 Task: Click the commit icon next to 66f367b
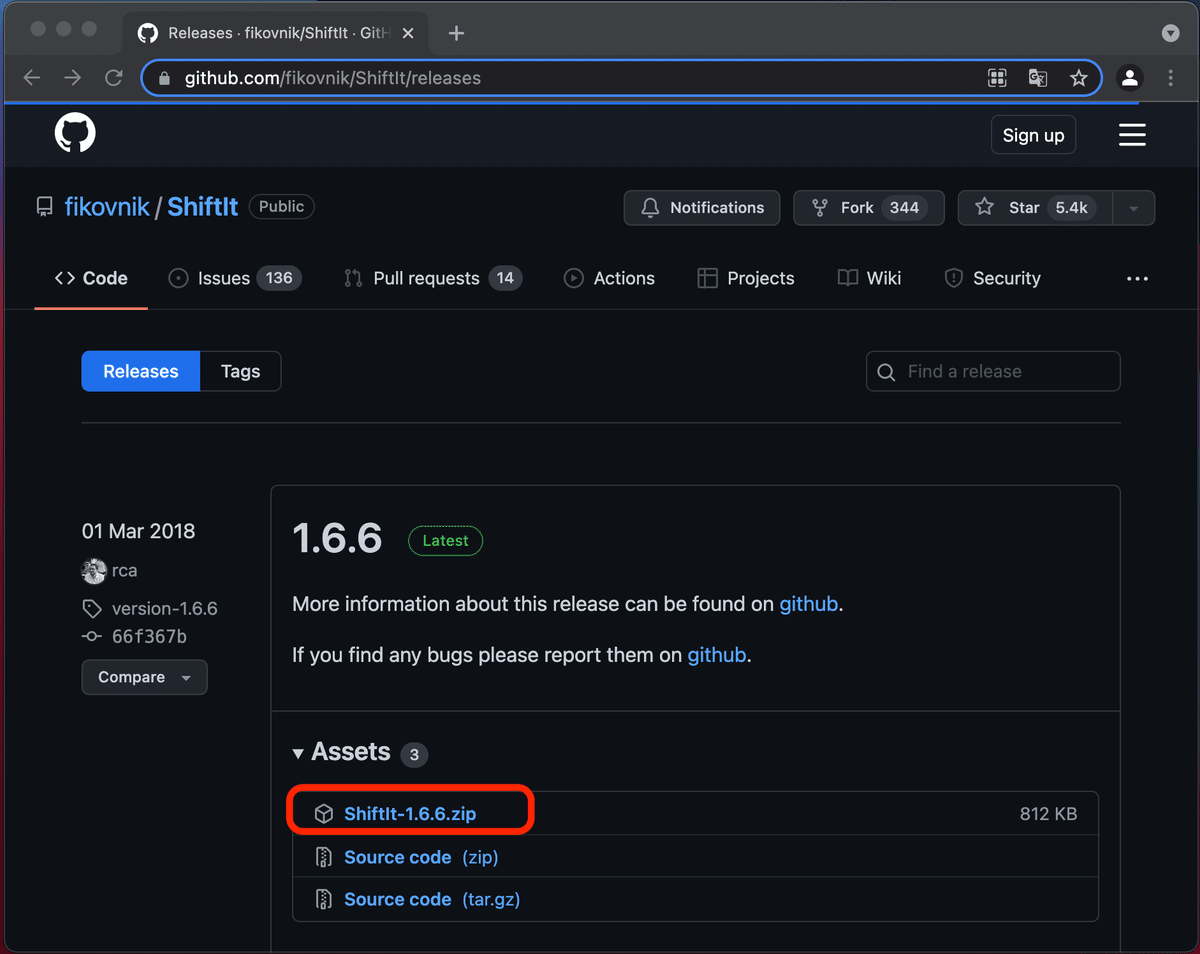[92, 636]
